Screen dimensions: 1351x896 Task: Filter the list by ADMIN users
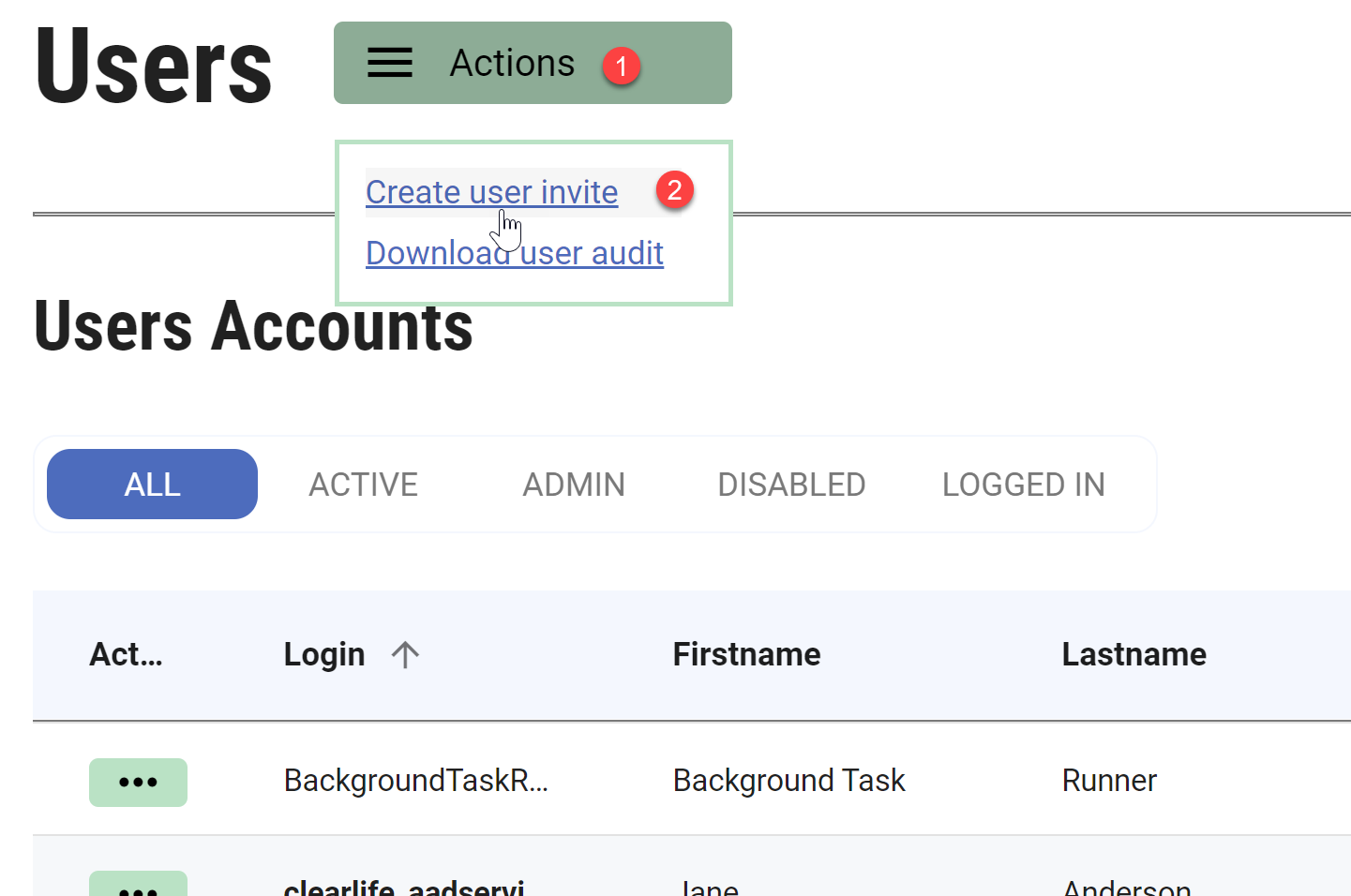(574, 485)
